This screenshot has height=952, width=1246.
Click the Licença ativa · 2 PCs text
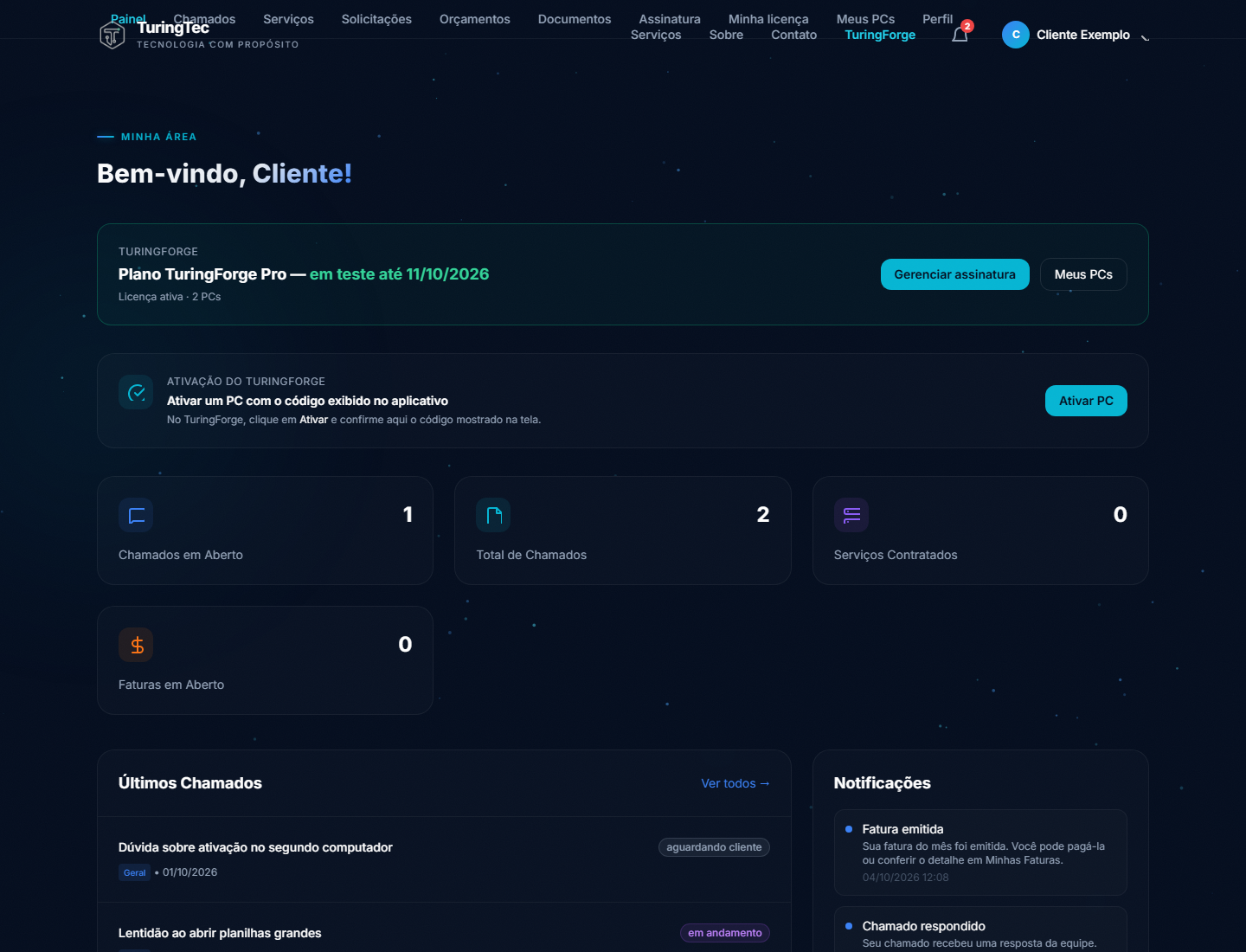pos(170,297)
